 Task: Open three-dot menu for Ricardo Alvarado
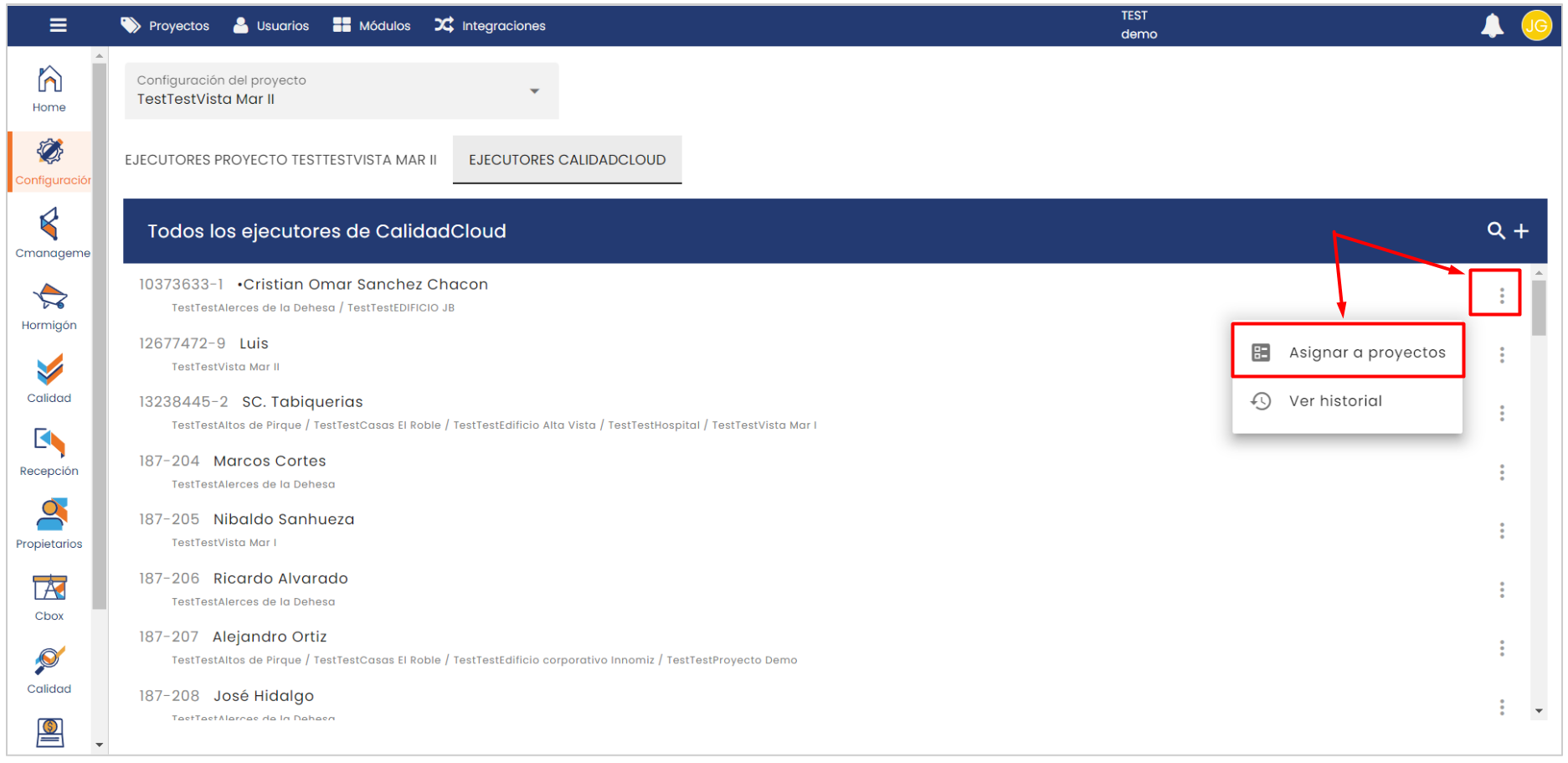point(1502,590)
